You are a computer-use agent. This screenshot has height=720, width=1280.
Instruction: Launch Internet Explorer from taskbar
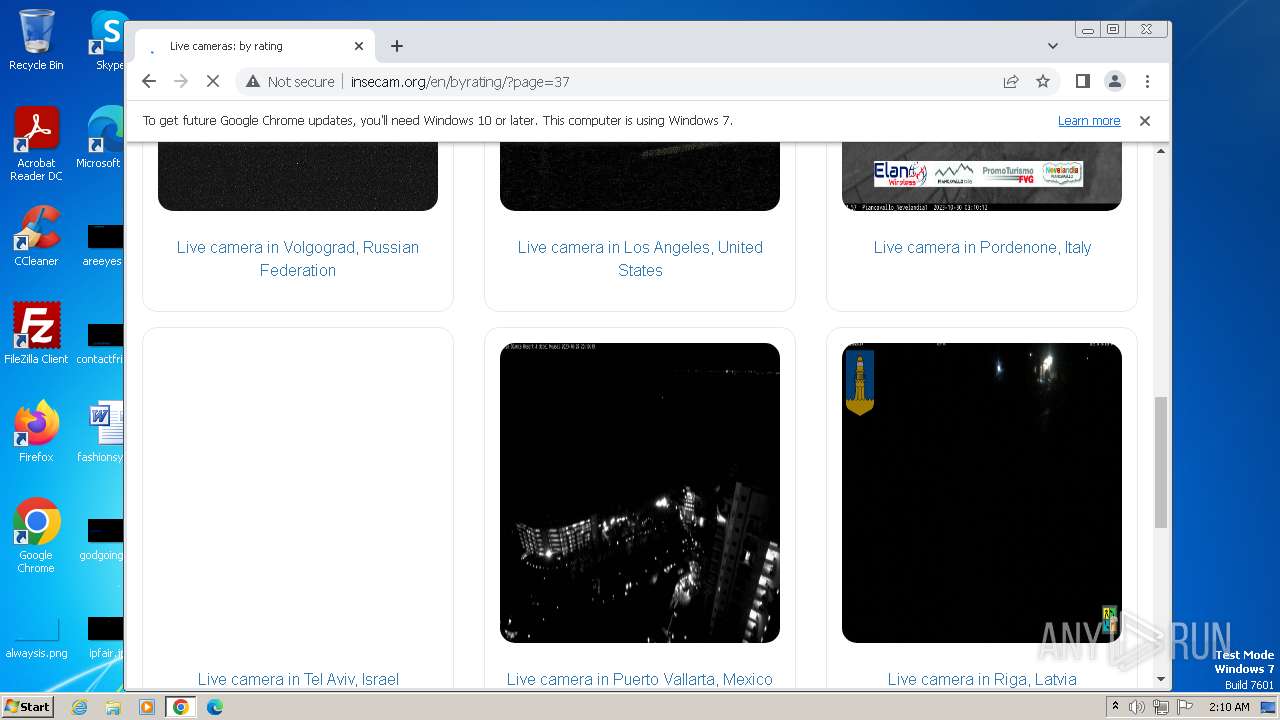[79, 707]
